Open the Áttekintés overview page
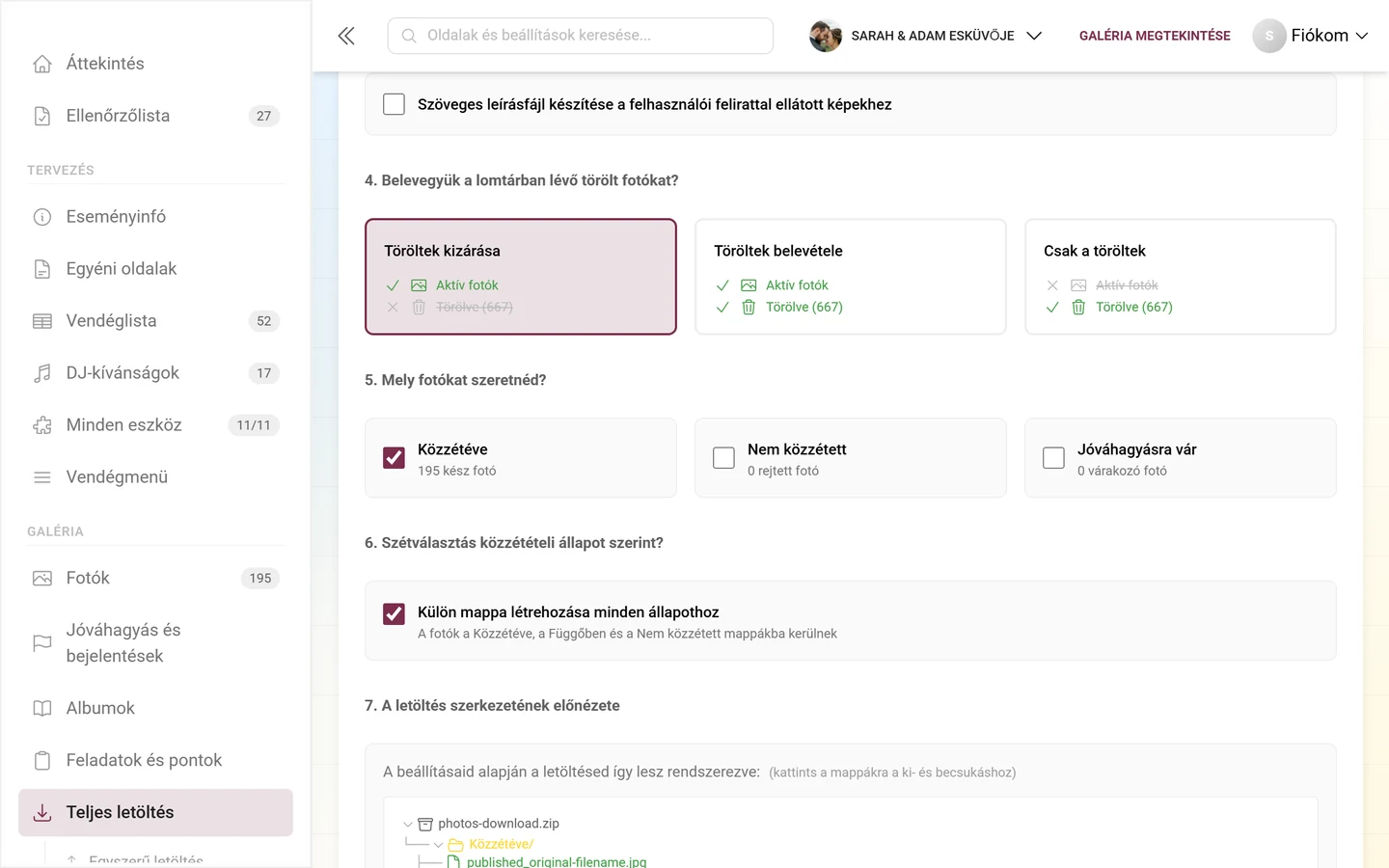1389x868 pixels. pos(155,64)
